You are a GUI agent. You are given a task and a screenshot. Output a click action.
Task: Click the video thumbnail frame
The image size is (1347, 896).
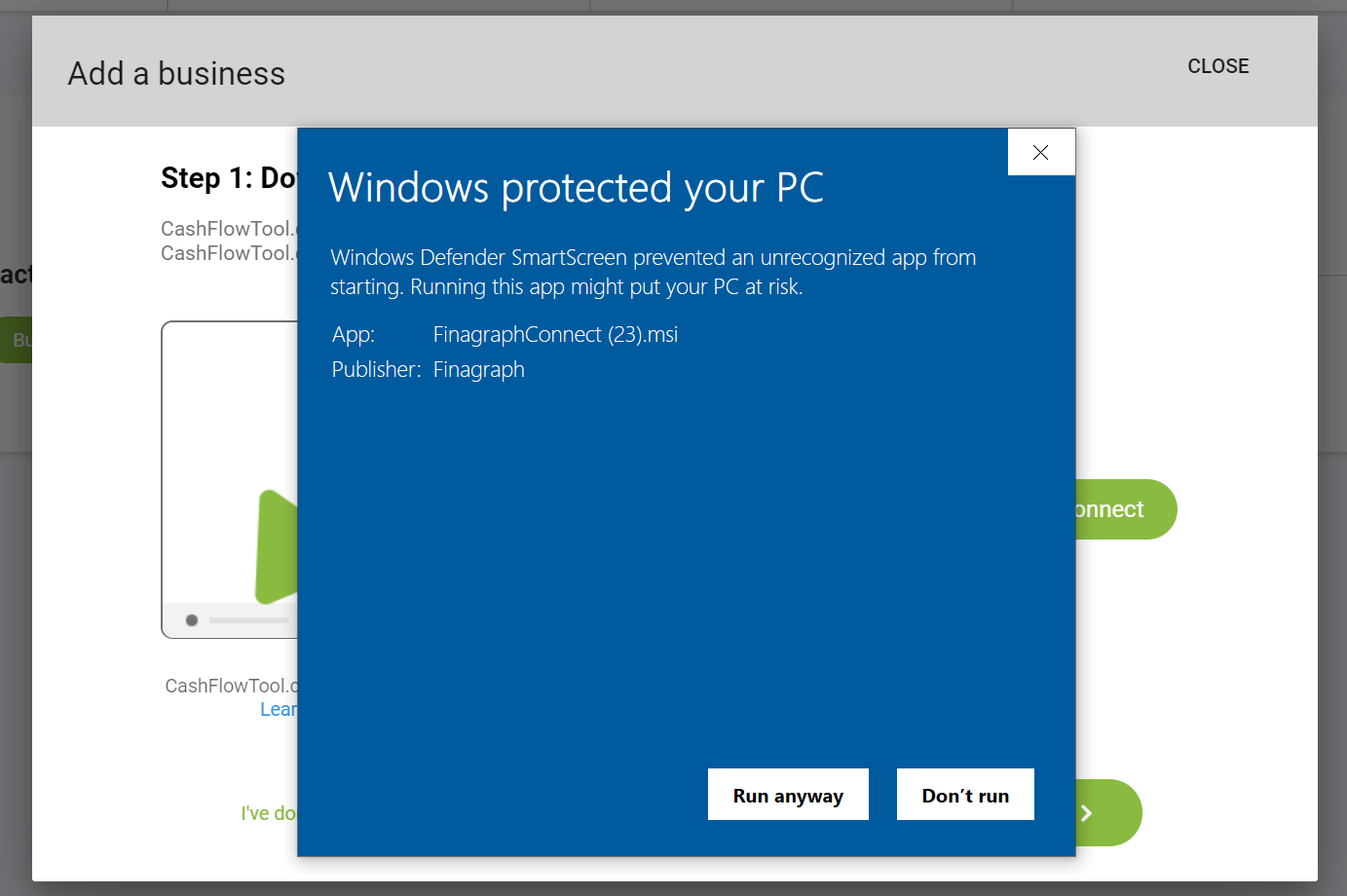pyautogui.click(x=230, y=479)
